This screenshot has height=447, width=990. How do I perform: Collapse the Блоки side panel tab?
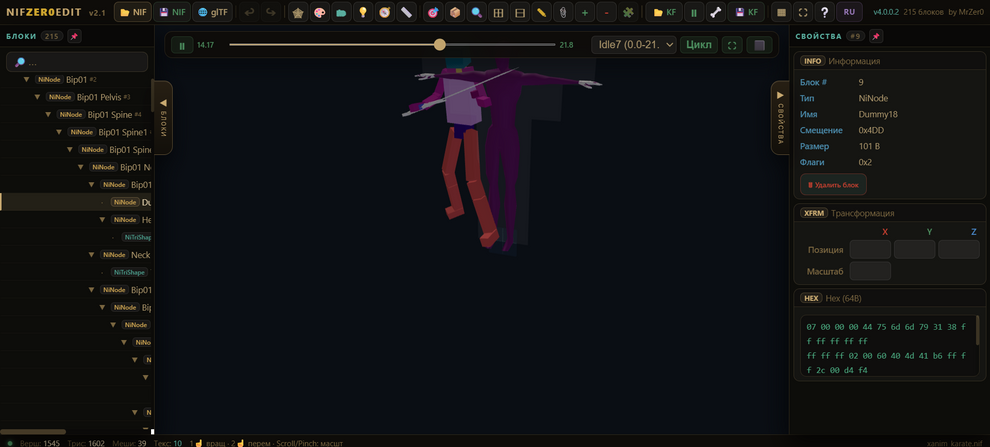[x=163, y=117]
